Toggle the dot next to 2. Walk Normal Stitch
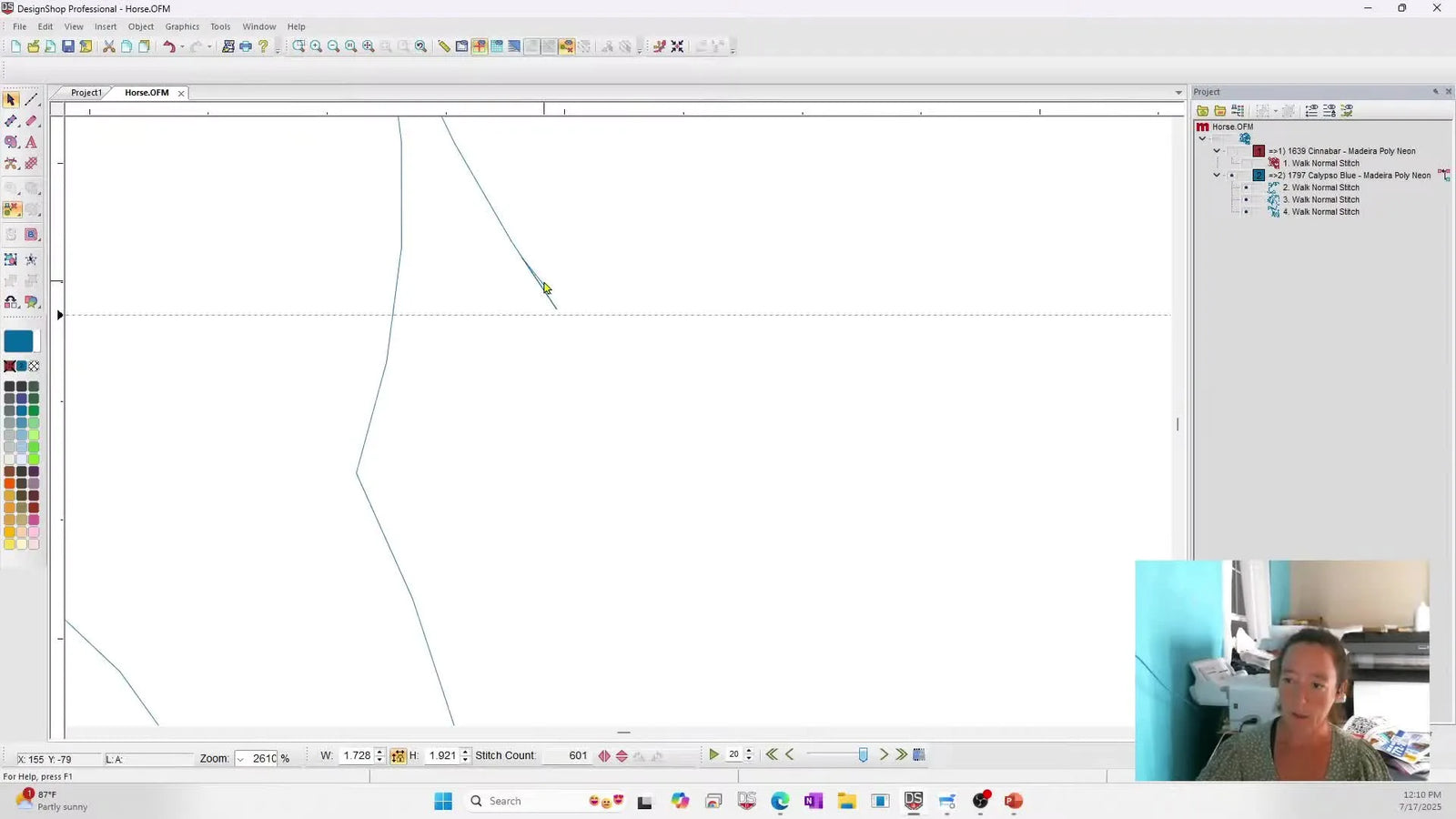This screenshot has height=819, width=1456. [x=1246, y=187]
